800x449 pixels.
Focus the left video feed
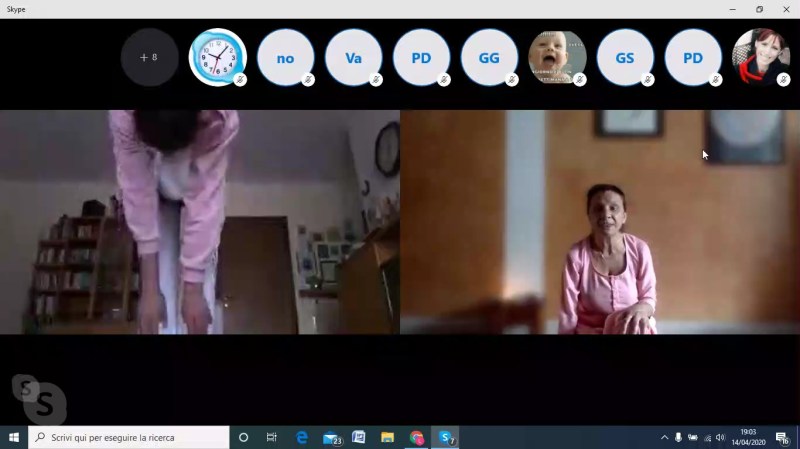tap(199, 222)
